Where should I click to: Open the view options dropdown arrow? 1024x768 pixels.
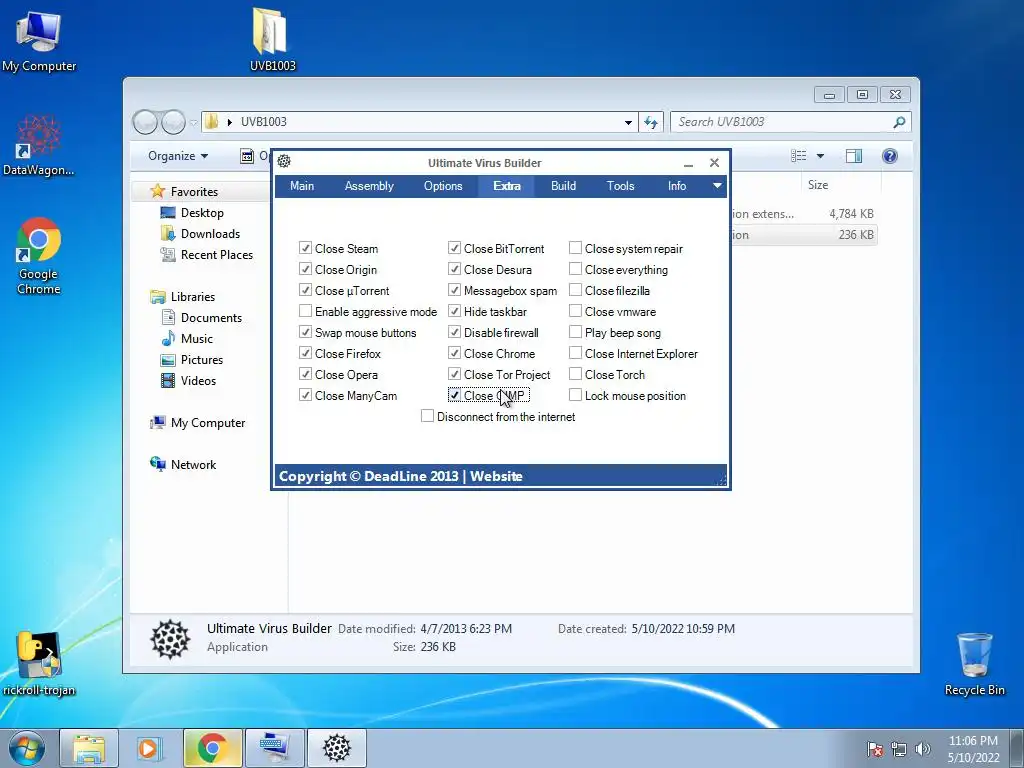coord(820,156)
